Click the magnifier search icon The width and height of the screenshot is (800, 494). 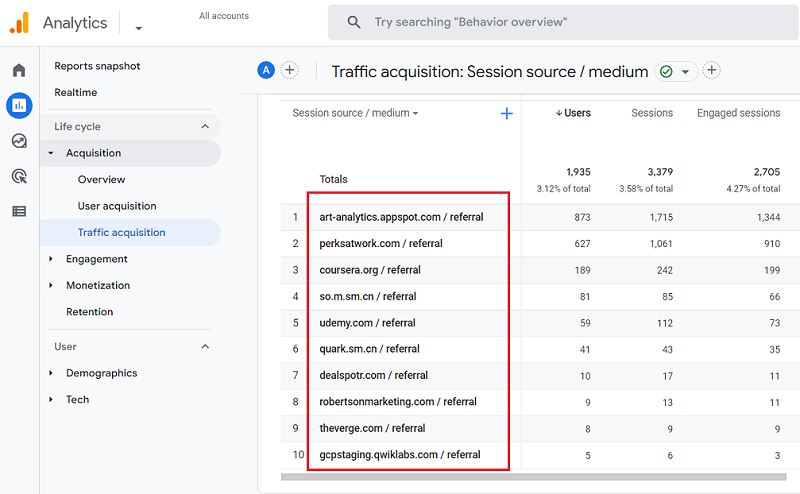[354, 22]
